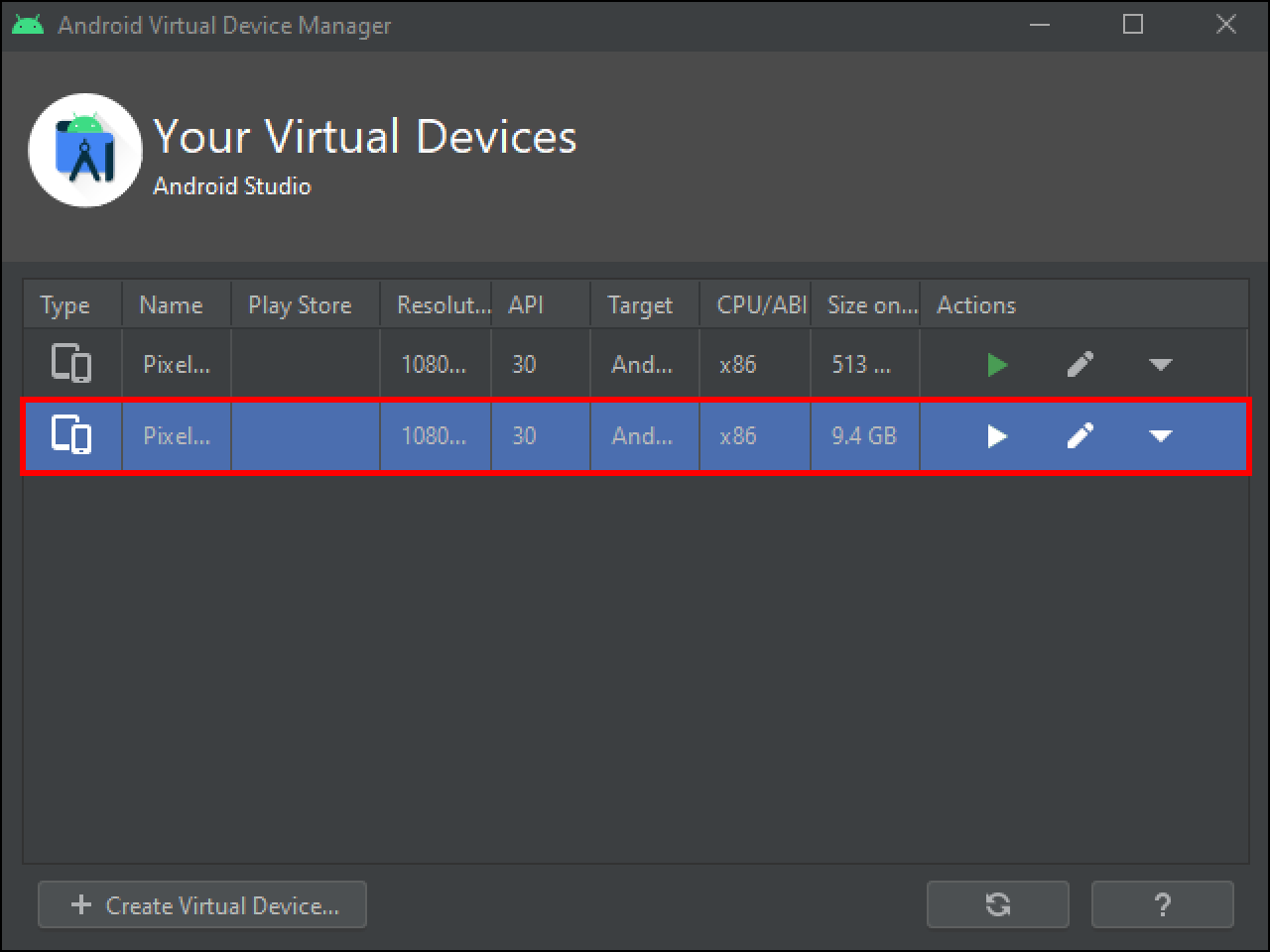This screenshot has width=1270, height=952.
Task: Click the CPU/ABI column header
Action: pyautogui.click(x=756, y=304)
